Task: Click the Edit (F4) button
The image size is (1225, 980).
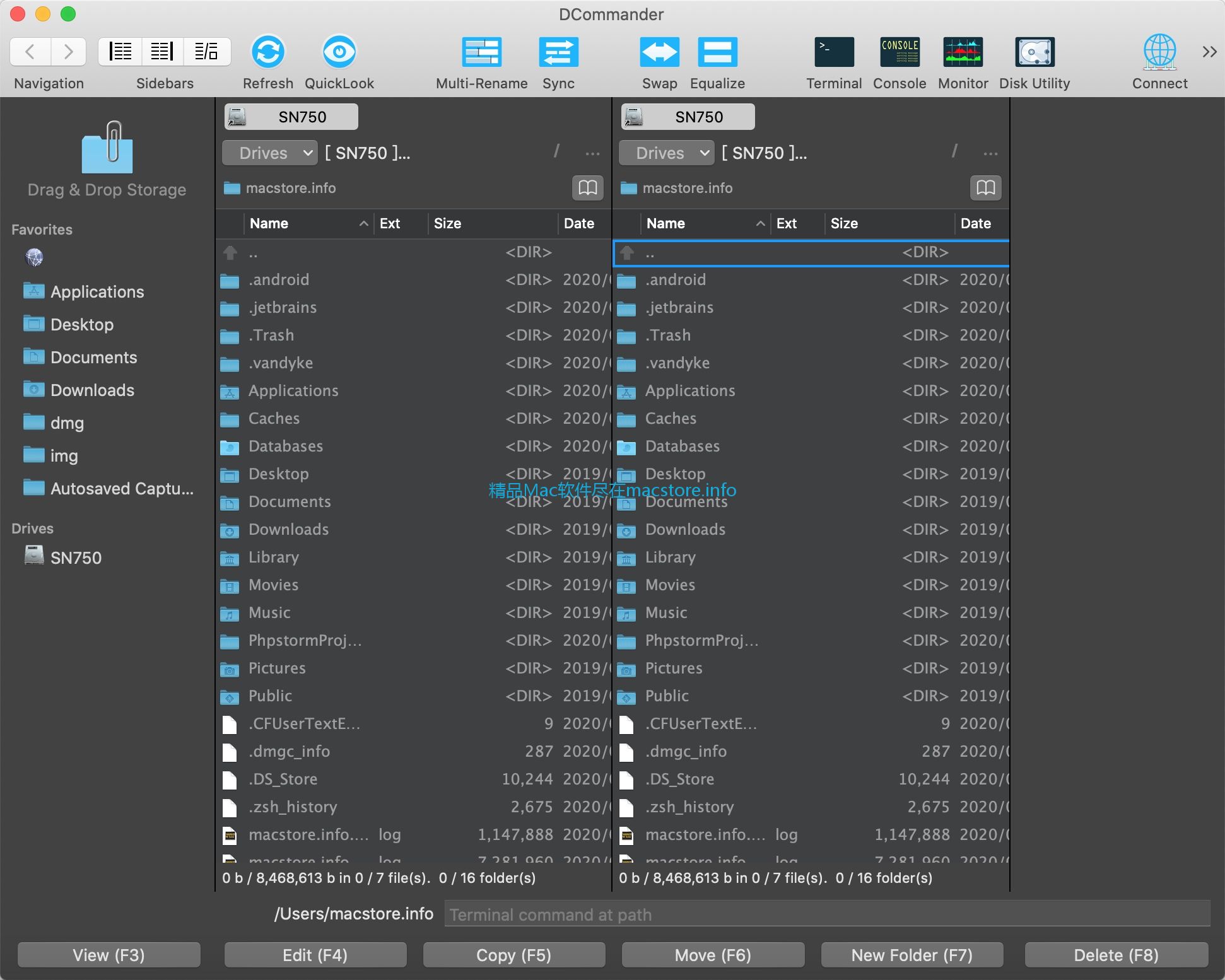Action: click(x=315, y=955)
